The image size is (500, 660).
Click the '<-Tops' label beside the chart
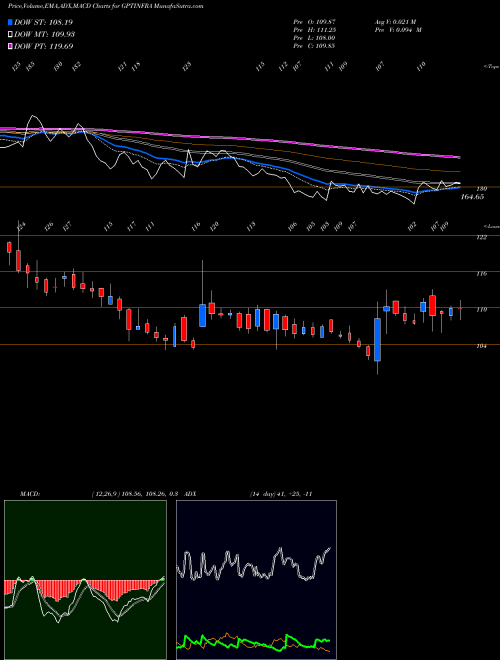492,67
